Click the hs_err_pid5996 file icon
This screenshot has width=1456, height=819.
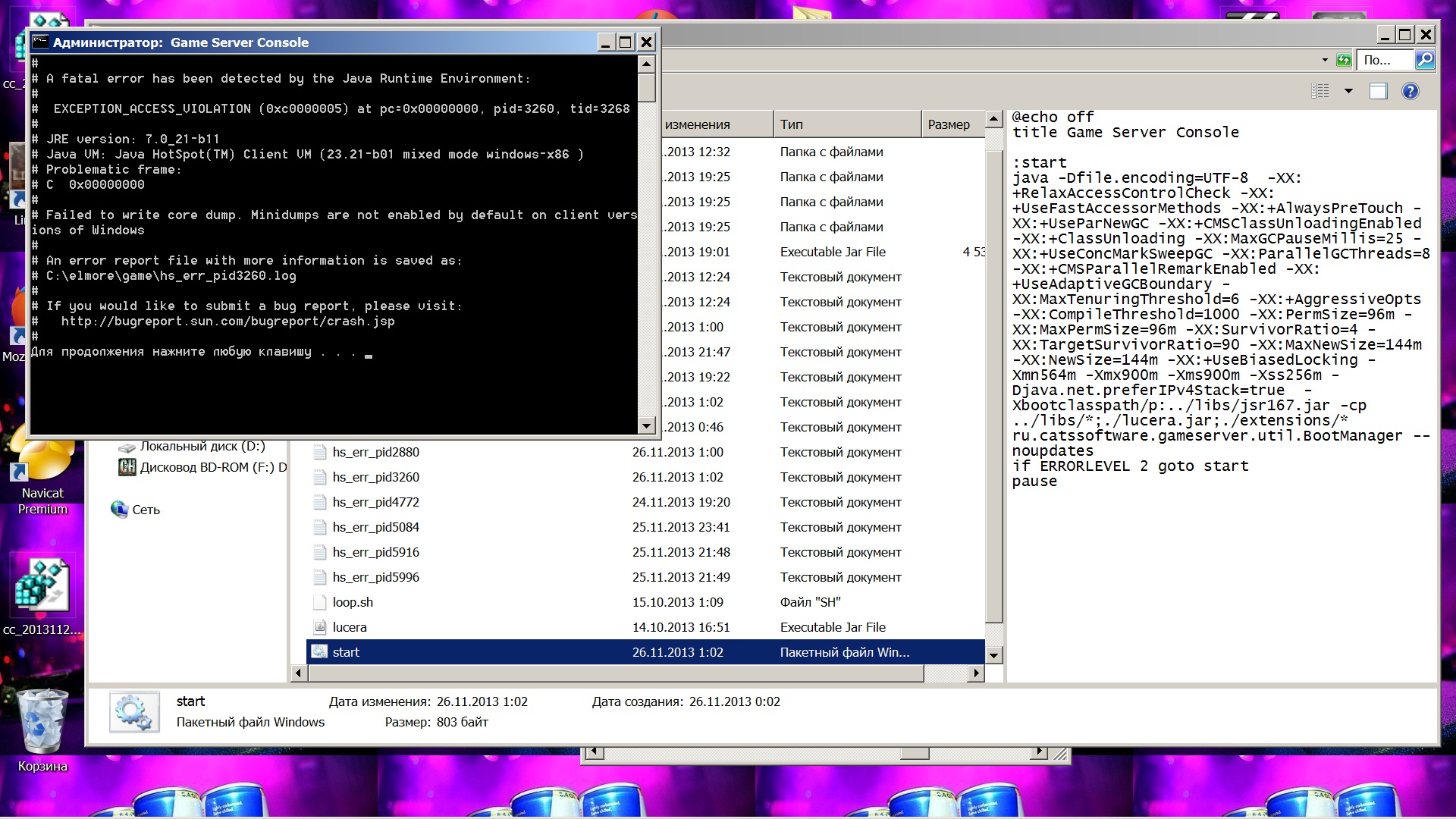[x=319, y=577]
